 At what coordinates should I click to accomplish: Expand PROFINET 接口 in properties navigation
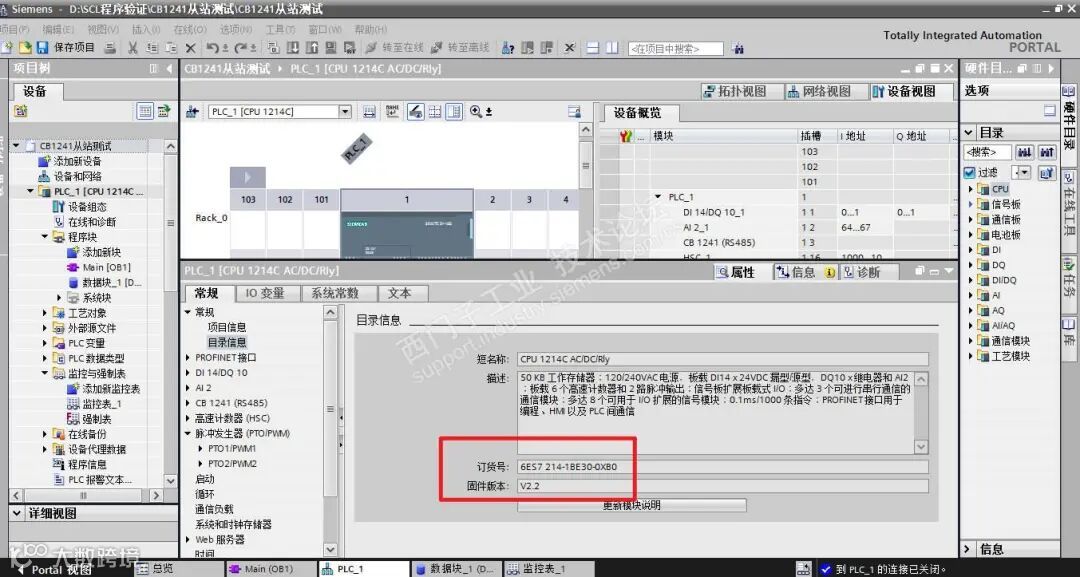[x=188, y=357]
